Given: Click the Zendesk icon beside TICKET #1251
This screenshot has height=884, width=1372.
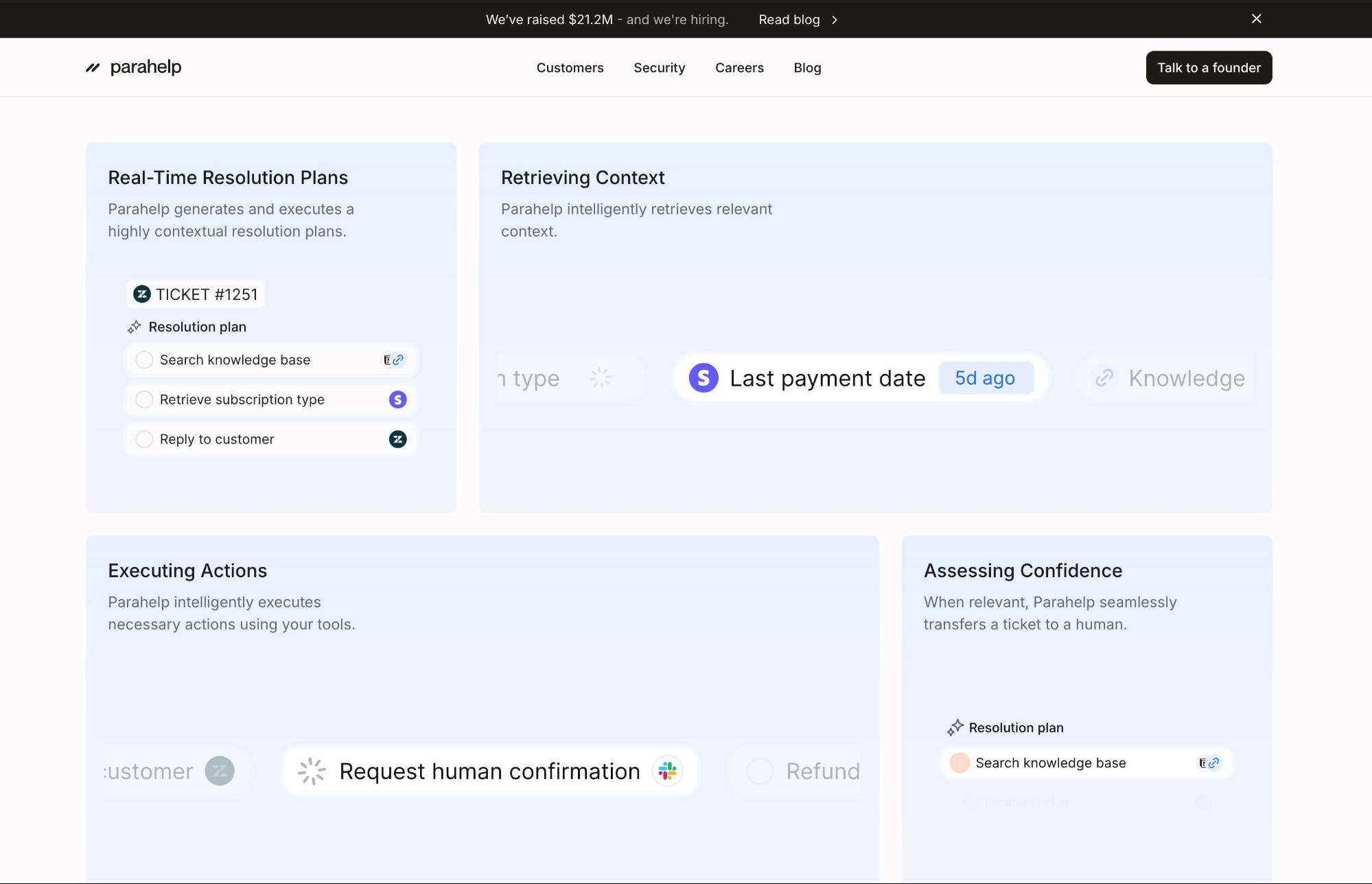Looking at the screenshot, I should click(142, 294).
